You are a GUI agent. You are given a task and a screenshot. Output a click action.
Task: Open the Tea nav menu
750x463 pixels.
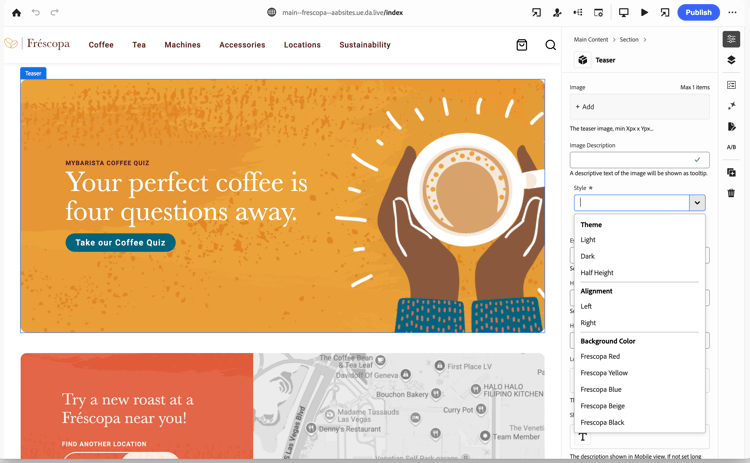click(x=139, y=45)
